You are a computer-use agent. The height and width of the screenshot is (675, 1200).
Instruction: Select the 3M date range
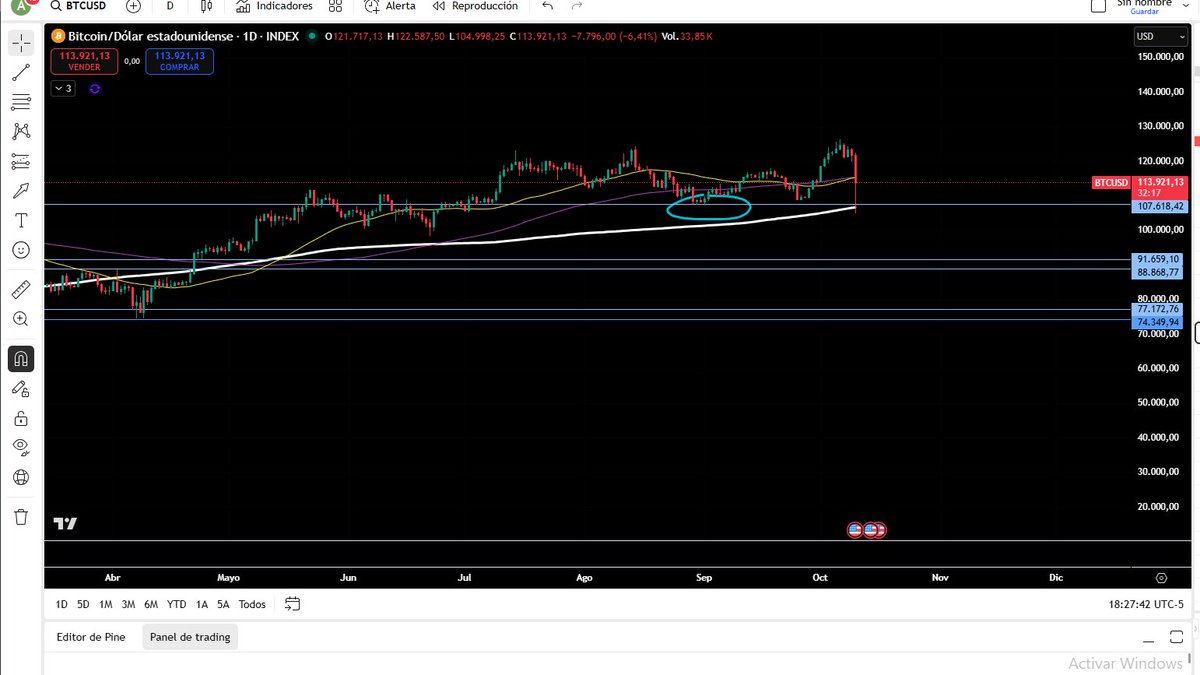128,604
